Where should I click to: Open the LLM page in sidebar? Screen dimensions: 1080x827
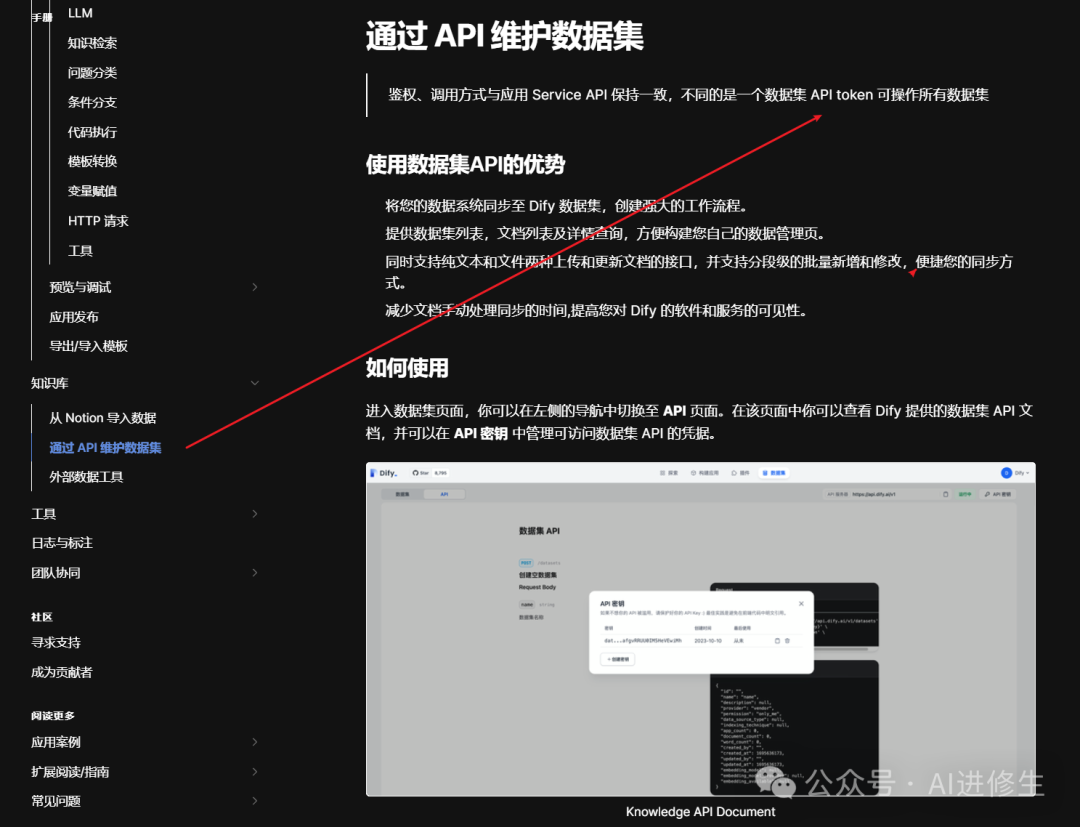click(80, 13)
